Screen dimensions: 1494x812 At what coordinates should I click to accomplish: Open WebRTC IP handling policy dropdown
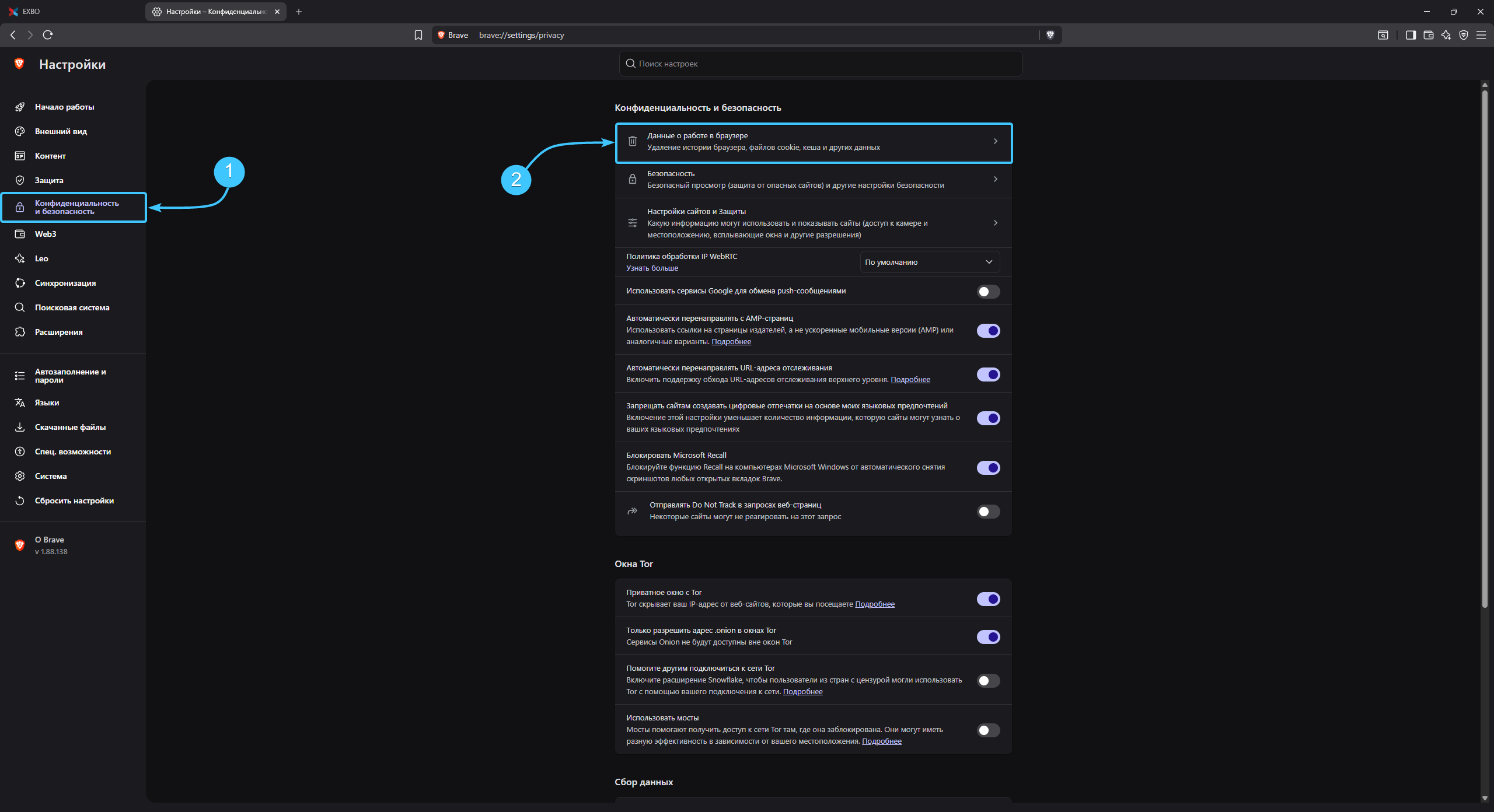929,262
